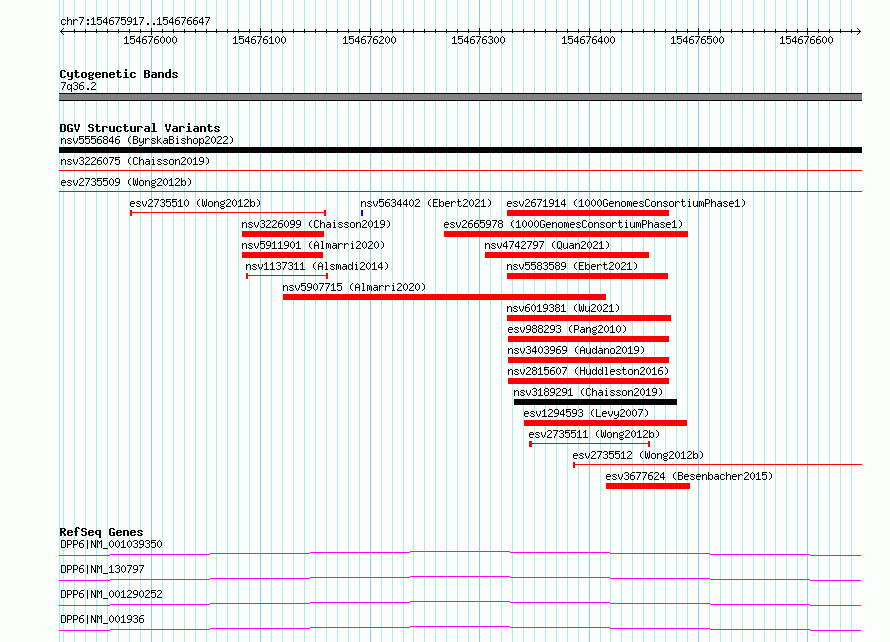The width and height of the screenshot is (890, 642).
Task: Click esv3677624 (Besenbacher2015) label
Action: [689, 476]
